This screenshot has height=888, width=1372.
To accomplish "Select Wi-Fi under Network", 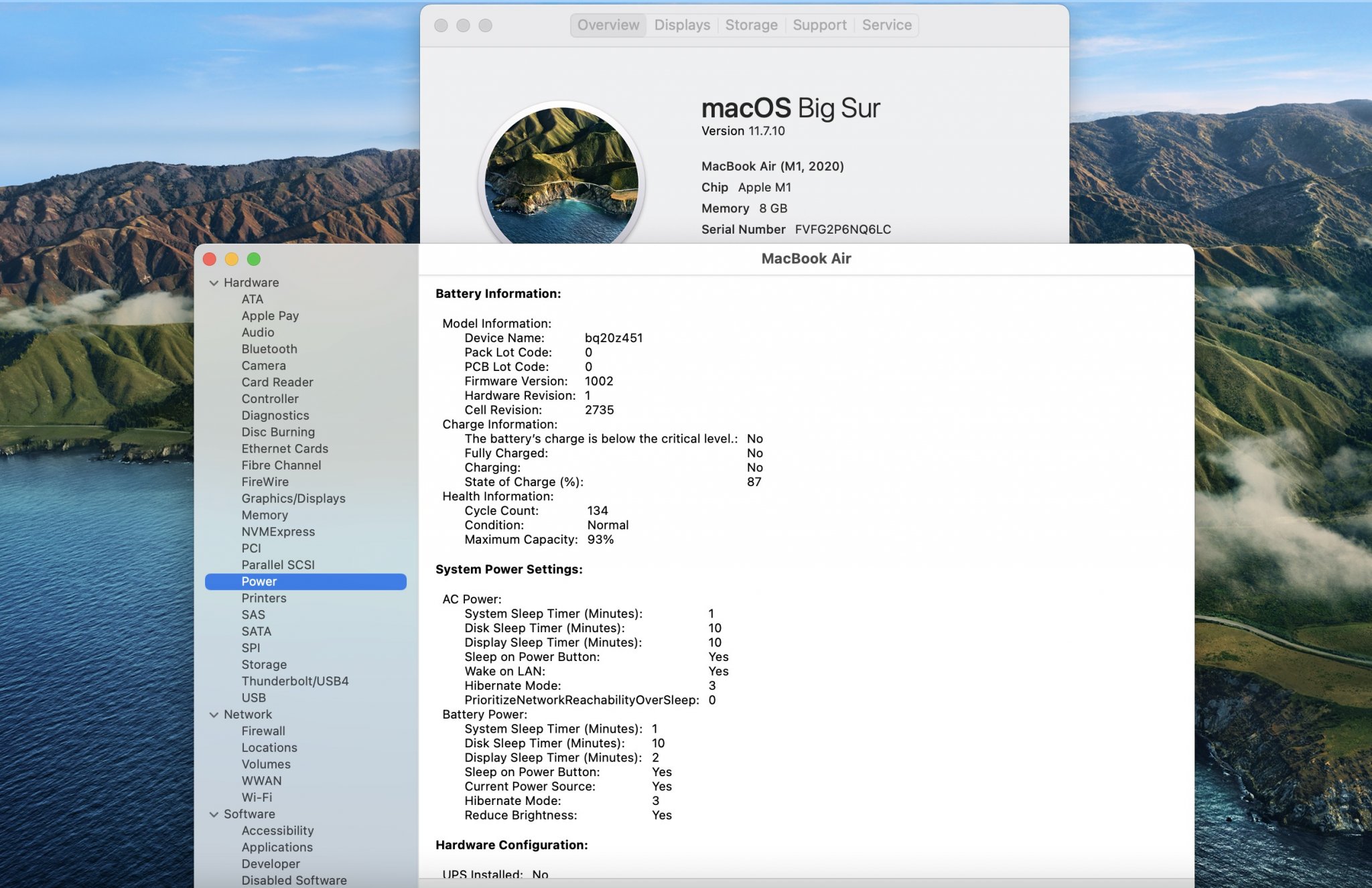I will (x=257, y=798).
